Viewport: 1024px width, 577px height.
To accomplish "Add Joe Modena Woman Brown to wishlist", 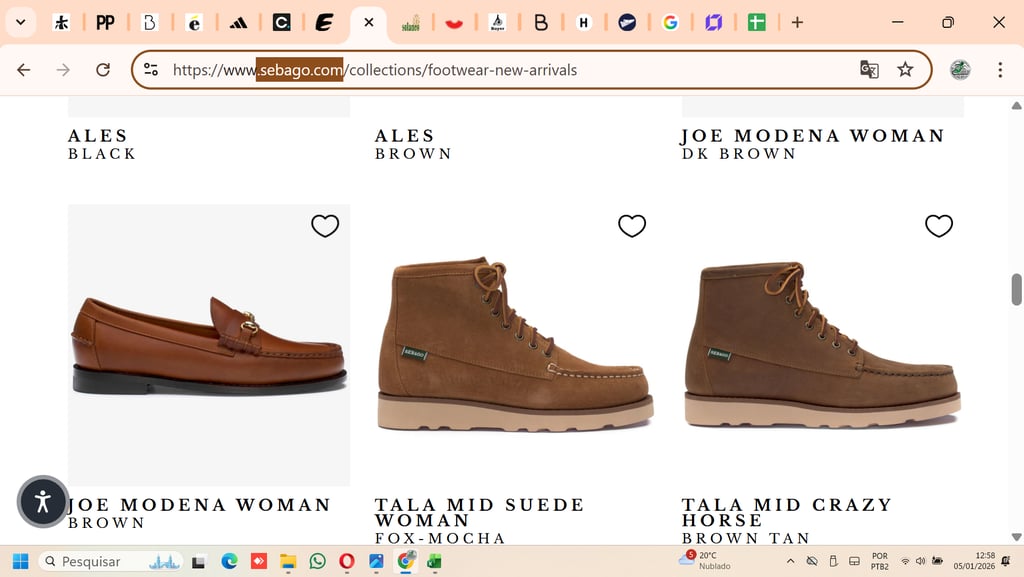I will pos(325,226).
